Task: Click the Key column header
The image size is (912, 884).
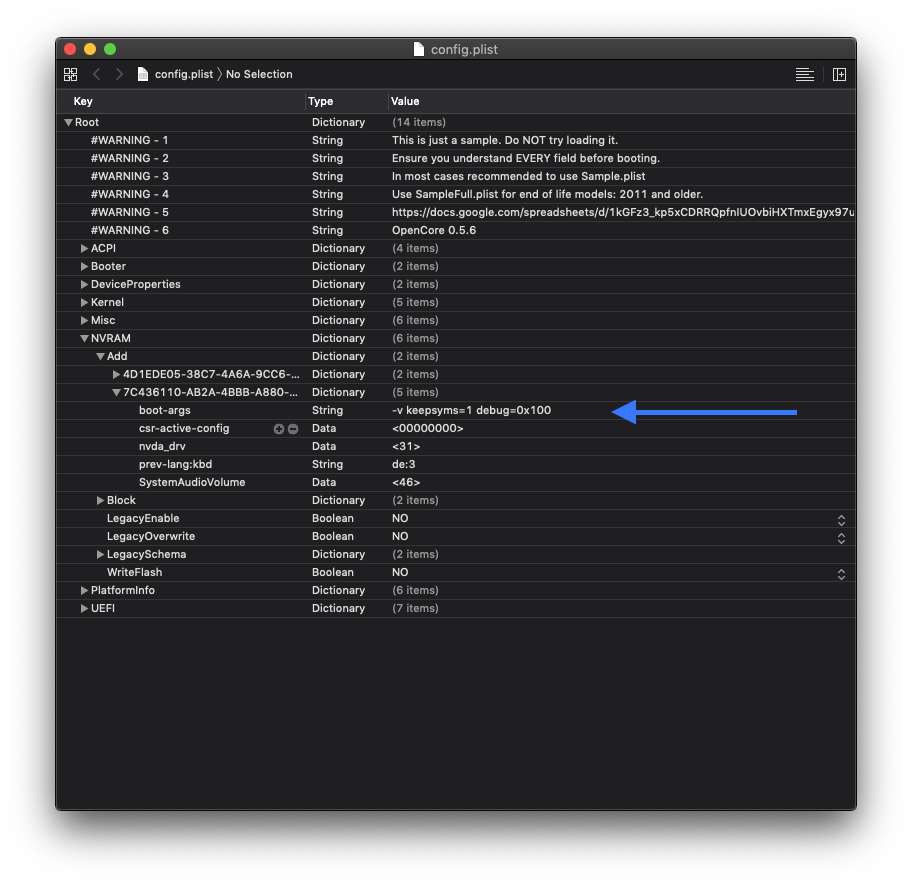Action: [x=84, y=101]
